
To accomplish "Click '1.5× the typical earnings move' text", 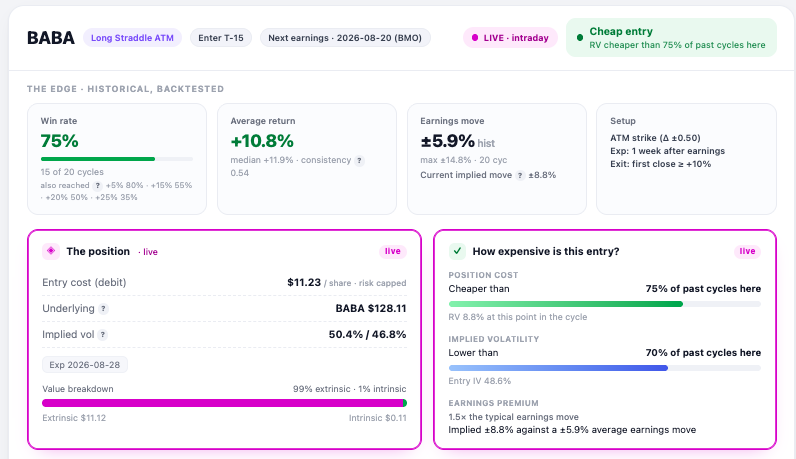I will [513, 417].
